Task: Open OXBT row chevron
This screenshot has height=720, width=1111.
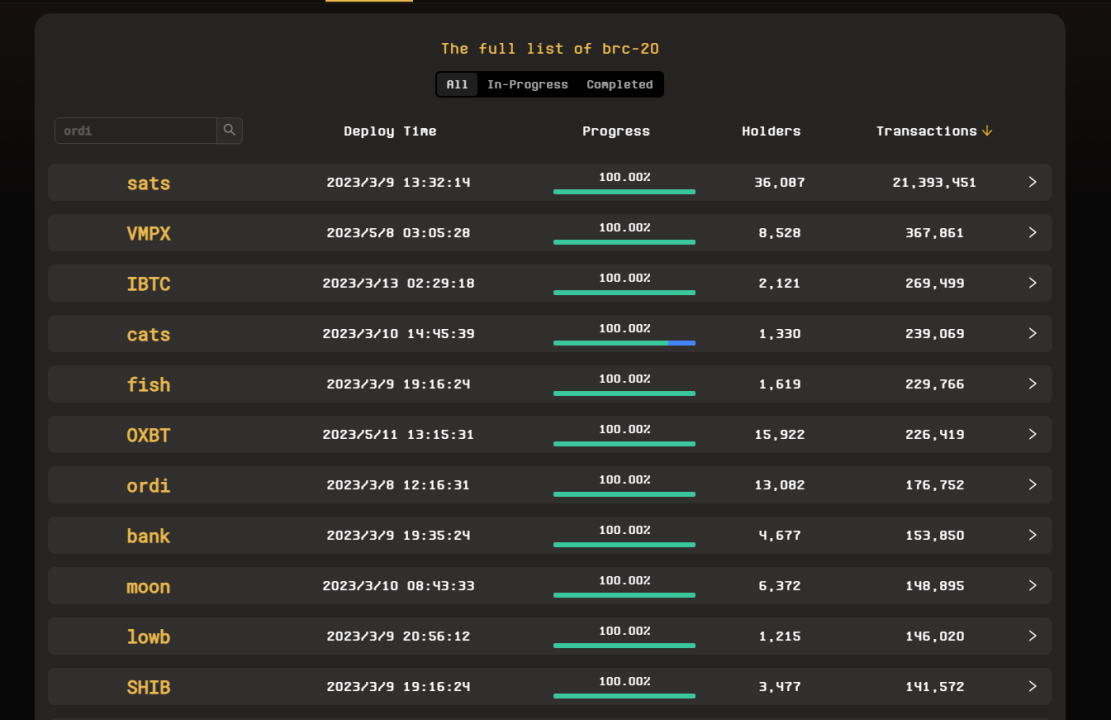Action: point(1032,434)
